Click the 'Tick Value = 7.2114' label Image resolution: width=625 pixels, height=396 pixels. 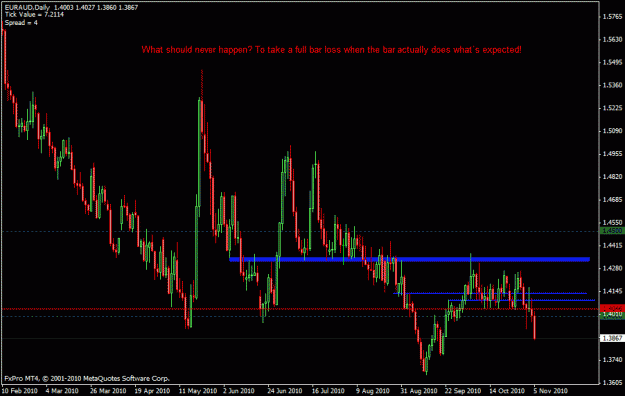click(x=34, y=15)
